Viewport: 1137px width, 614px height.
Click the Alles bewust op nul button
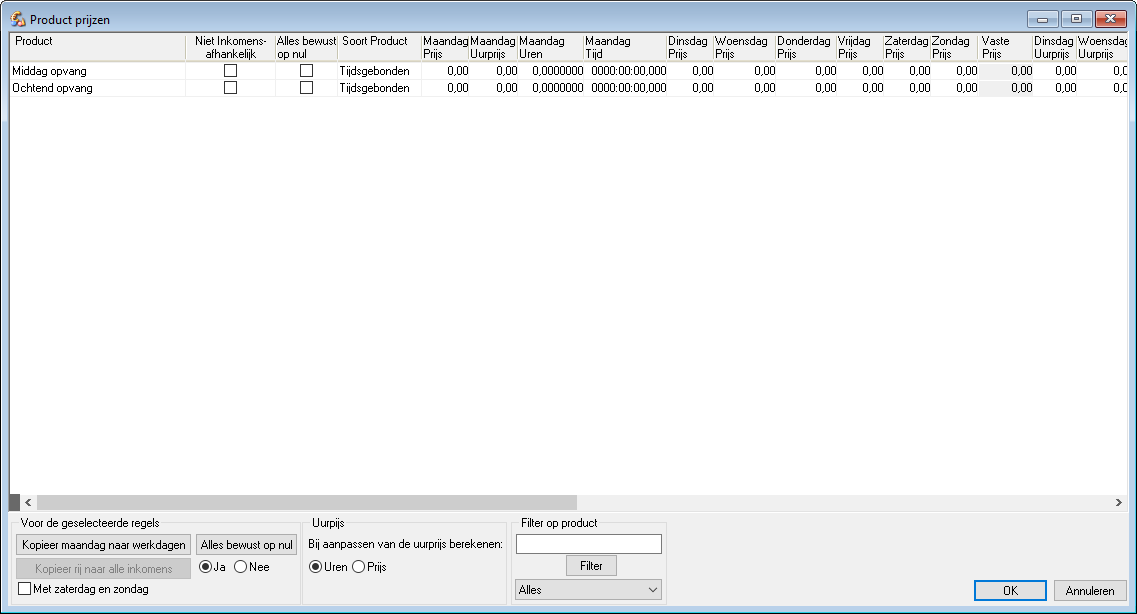tap(246, 545)
